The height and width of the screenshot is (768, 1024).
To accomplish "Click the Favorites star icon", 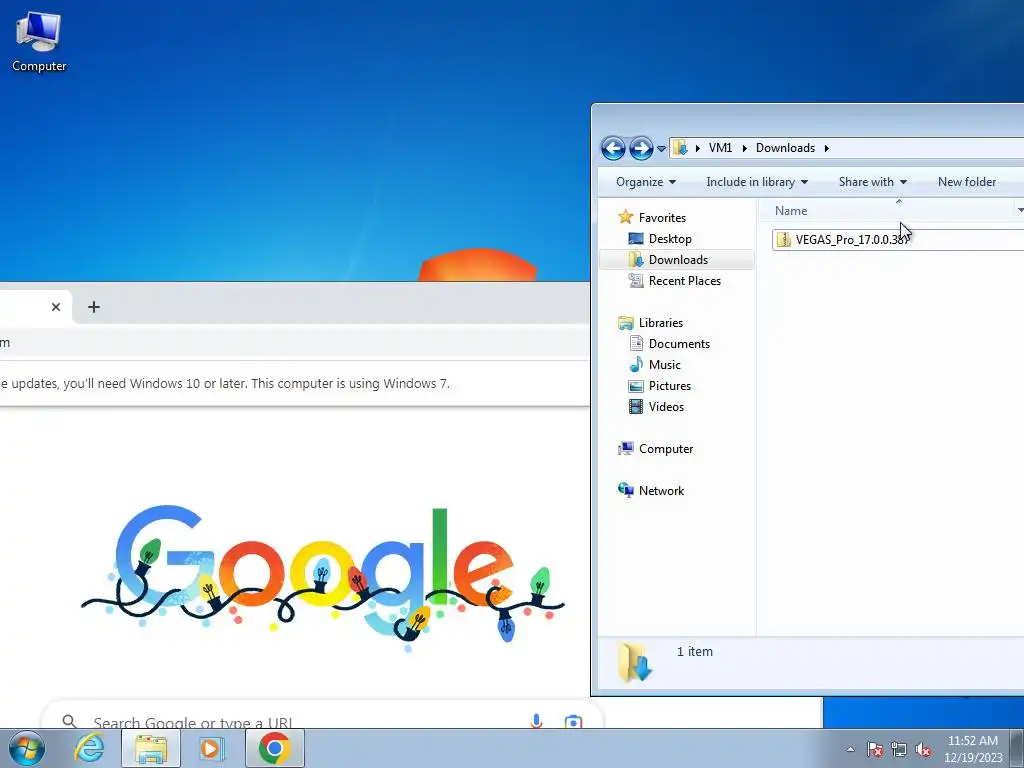I will point(625,216).
